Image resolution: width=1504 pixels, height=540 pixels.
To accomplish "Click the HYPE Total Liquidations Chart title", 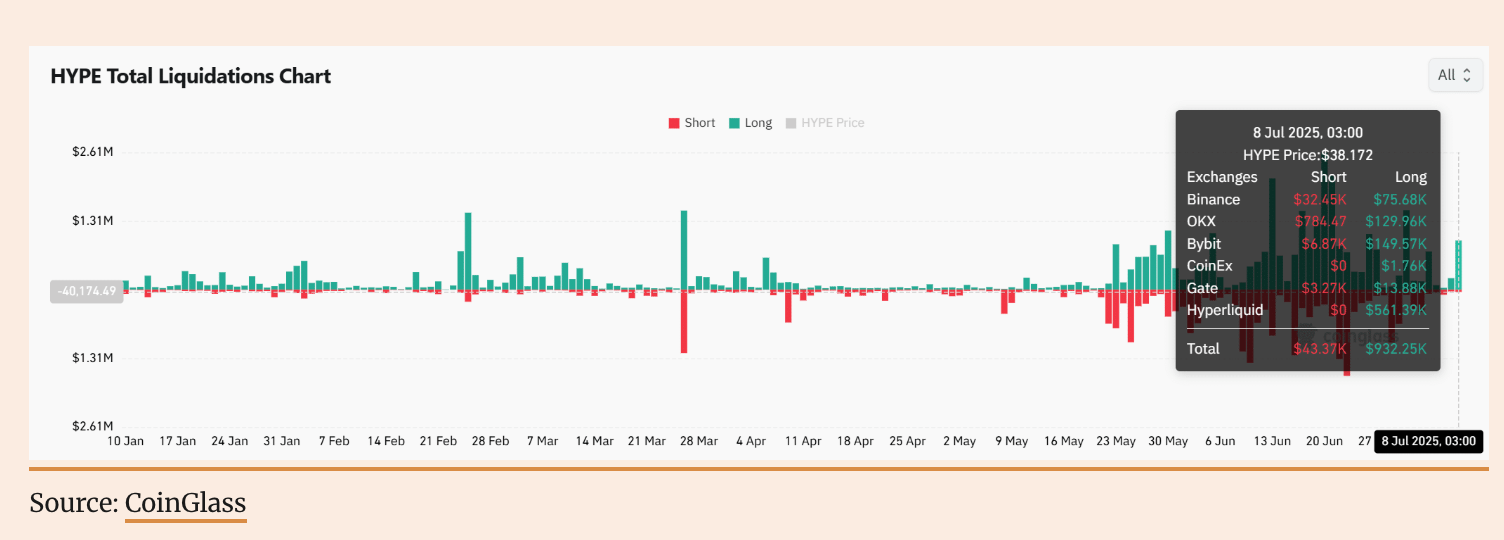I will click(190, 76).
